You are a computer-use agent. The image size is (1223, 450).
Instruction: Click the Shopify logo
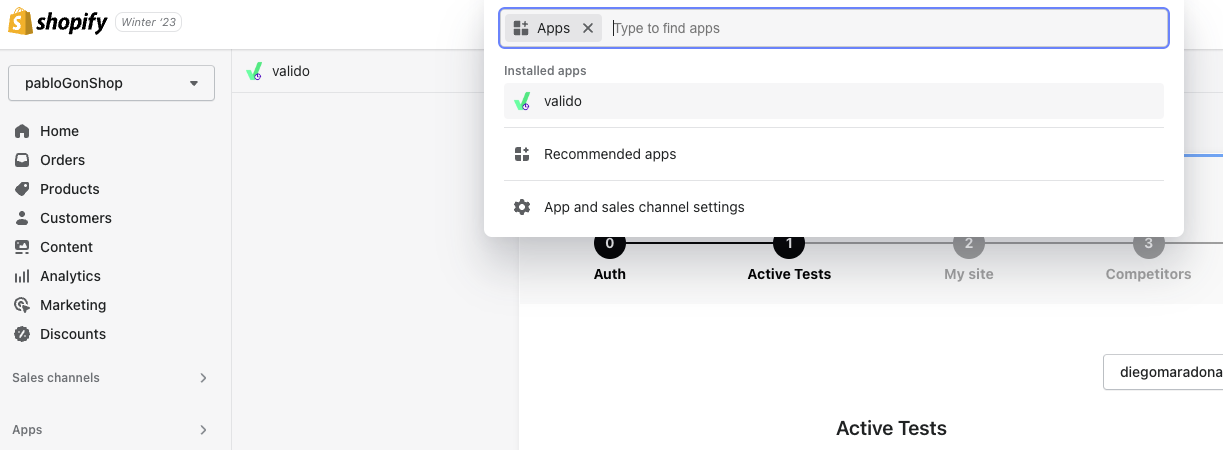pyautogui.click(x=58, y=23)
